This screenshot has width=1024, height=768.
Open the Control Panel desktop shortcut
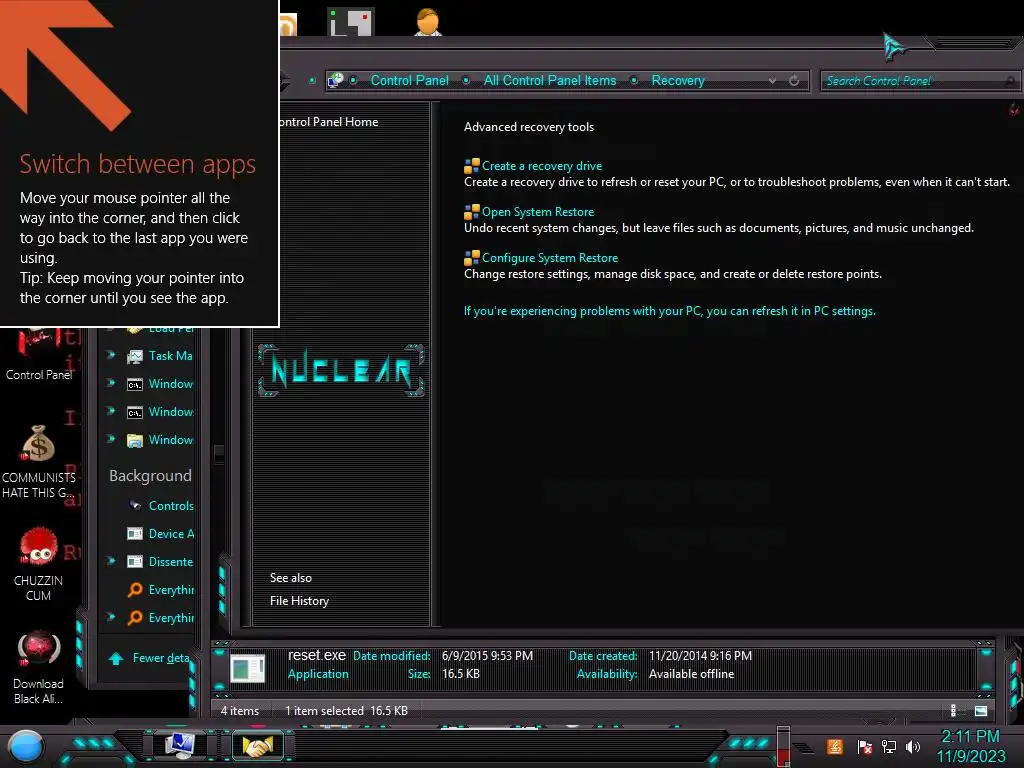[39, 356]
